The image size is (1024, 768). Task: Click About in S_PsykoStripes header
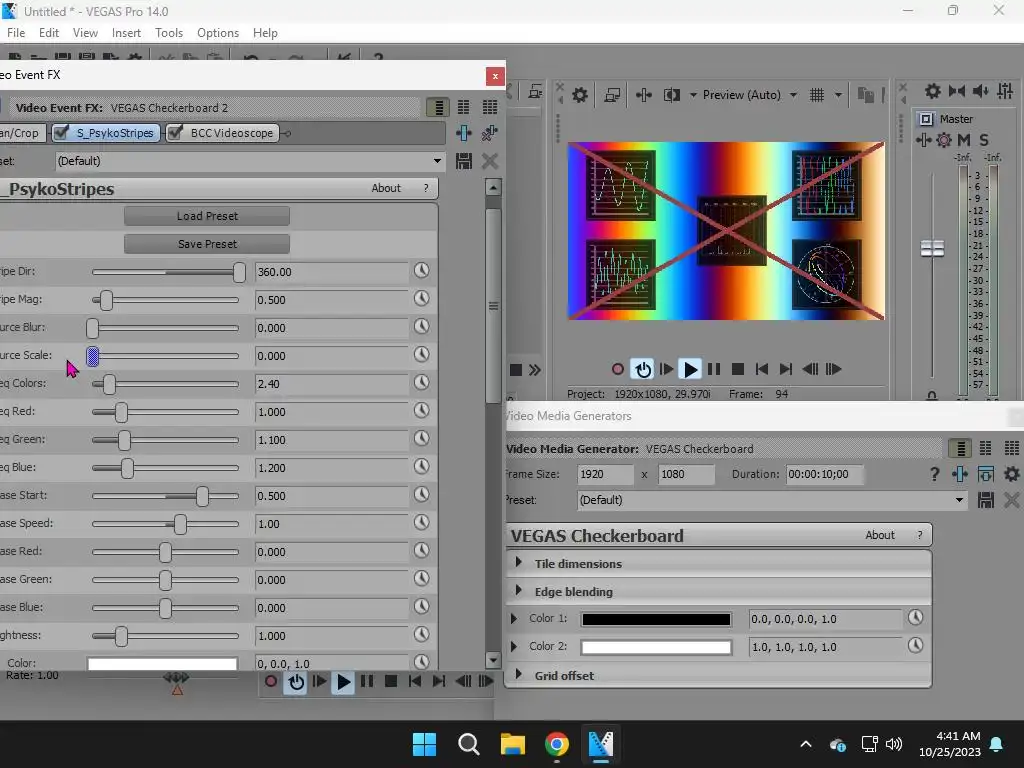click(x=386, y=188)
